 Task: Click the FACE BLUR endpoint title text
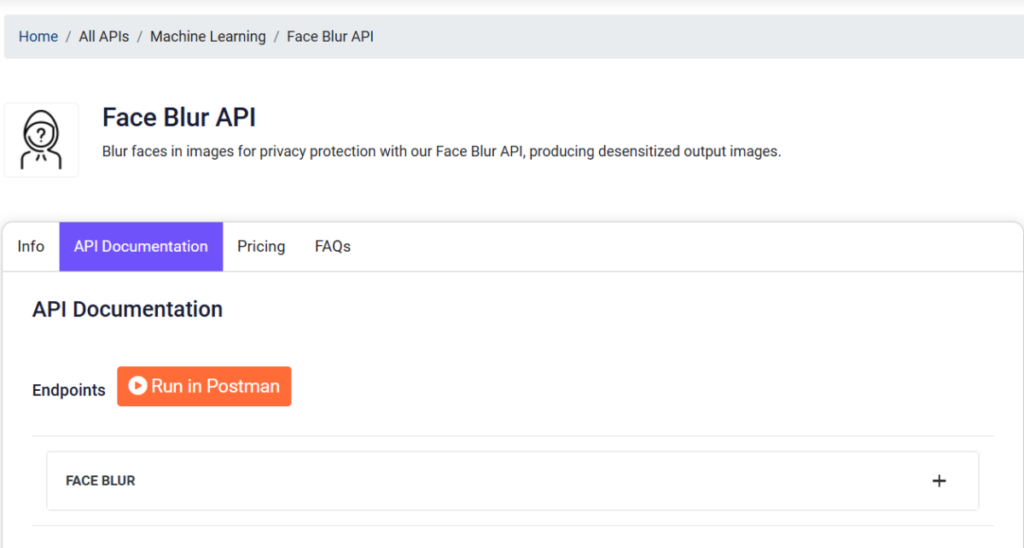[x=101, y=481]
